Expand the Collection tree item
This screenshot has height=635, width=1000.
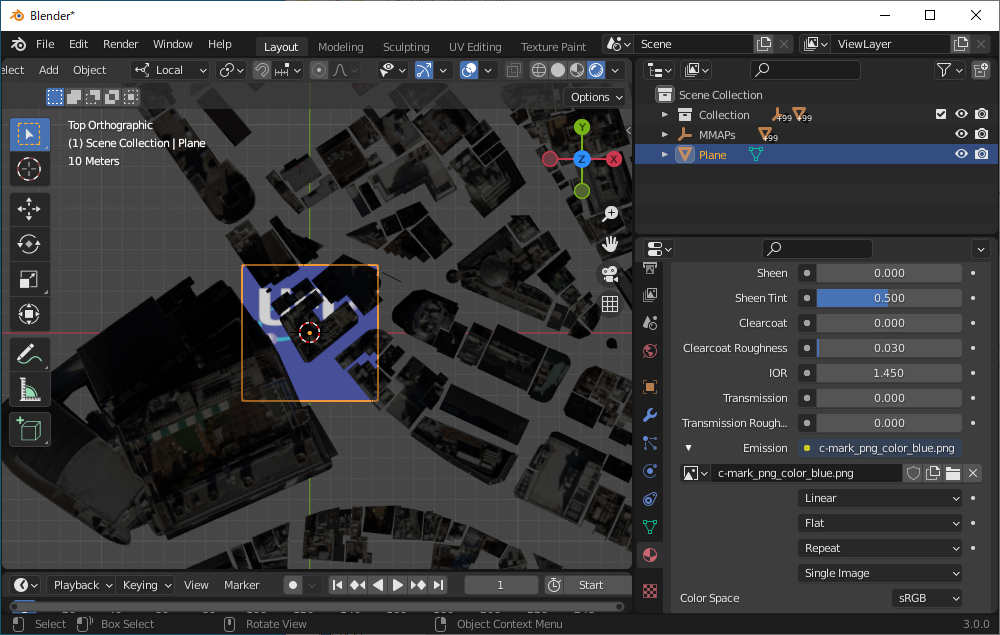[665, 115]
